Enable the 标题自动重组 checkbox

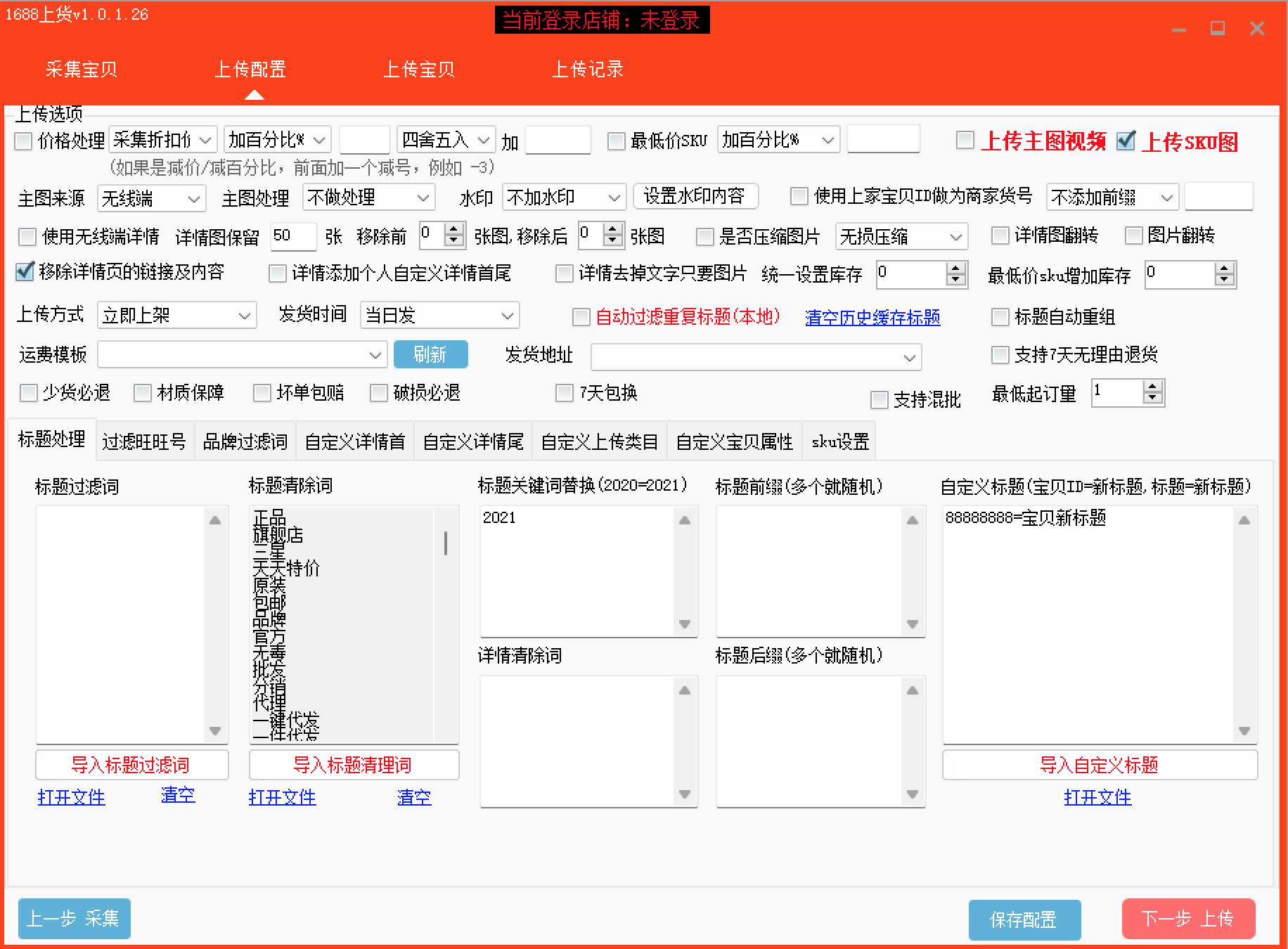1000,317
